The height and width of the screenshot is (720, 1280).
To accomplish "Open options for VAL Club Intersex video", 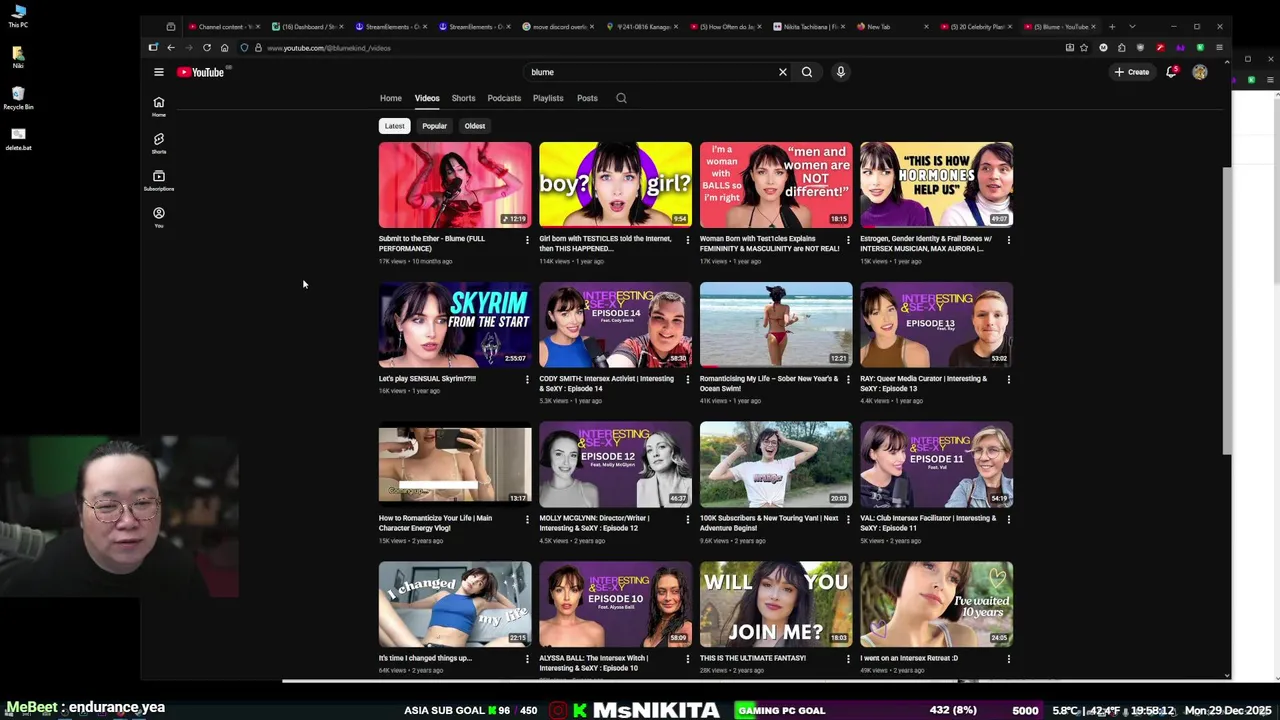I will (1008, 519).
